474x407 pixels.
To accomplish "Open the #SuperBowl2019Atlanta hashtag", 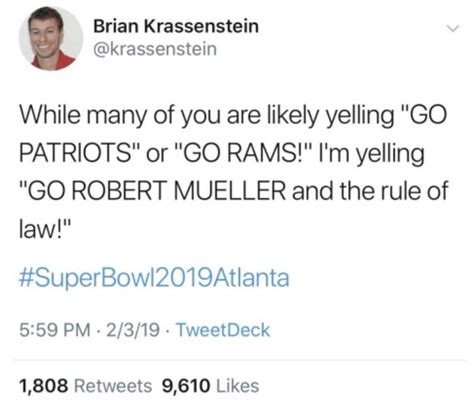I will (x=154, y=278).
